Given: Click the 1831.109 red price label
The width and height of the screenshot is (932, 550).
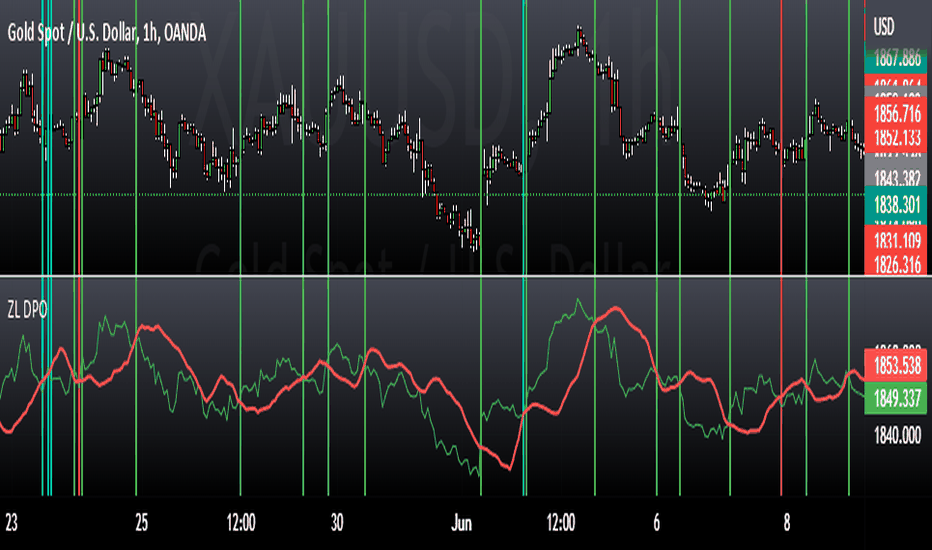Looking at the screenshot, I should pyautogui.click(x=896, y=240).
